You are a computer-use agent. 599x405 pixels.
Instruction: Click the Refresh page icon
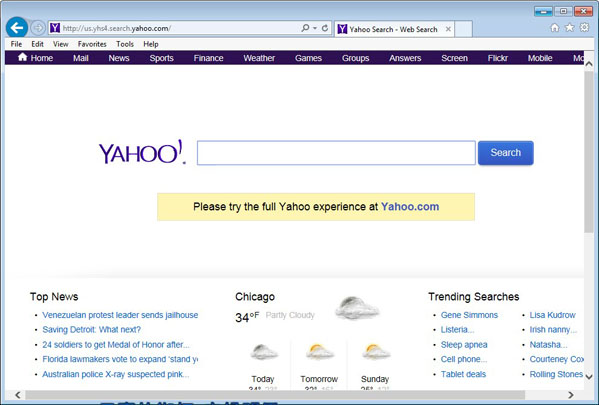pos(325,28)
